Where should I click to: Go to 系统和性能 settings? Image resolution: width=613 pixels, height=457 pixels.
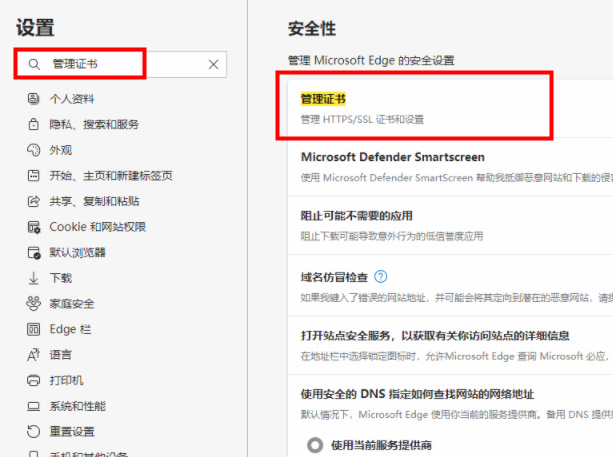[x=77, y=406]
